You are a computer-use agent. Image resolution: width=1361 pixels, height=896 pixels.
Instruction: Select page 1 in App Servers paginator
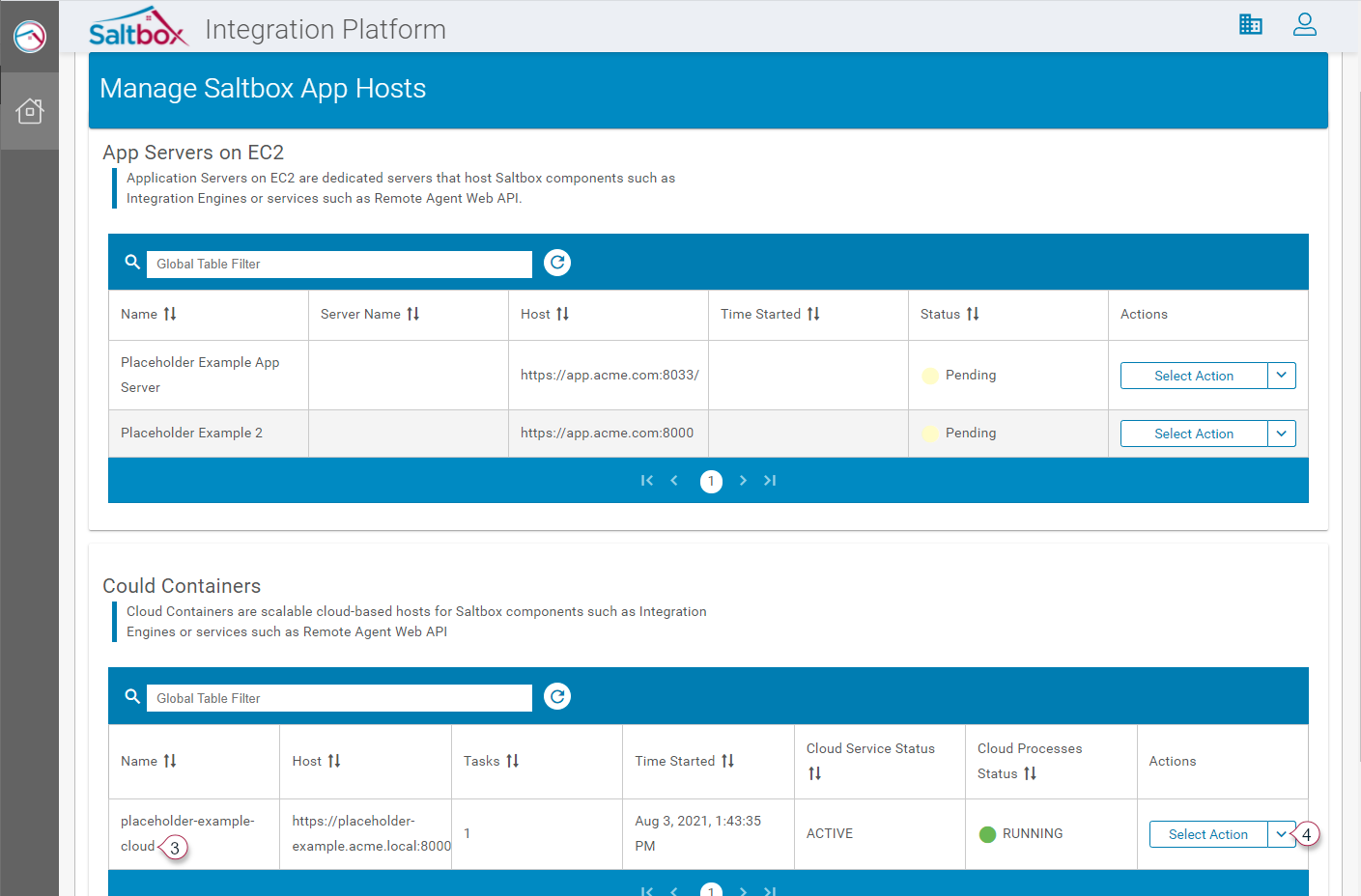711,481
